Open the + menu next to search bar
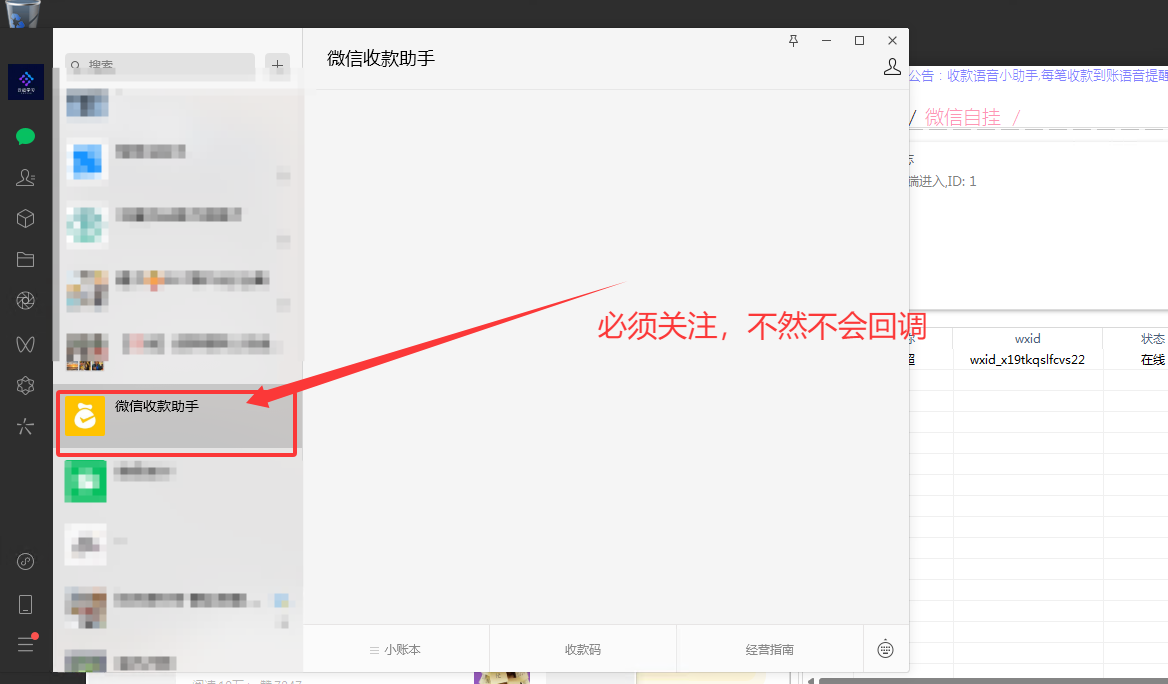1168x684 pixels. [x=278, y=66]
